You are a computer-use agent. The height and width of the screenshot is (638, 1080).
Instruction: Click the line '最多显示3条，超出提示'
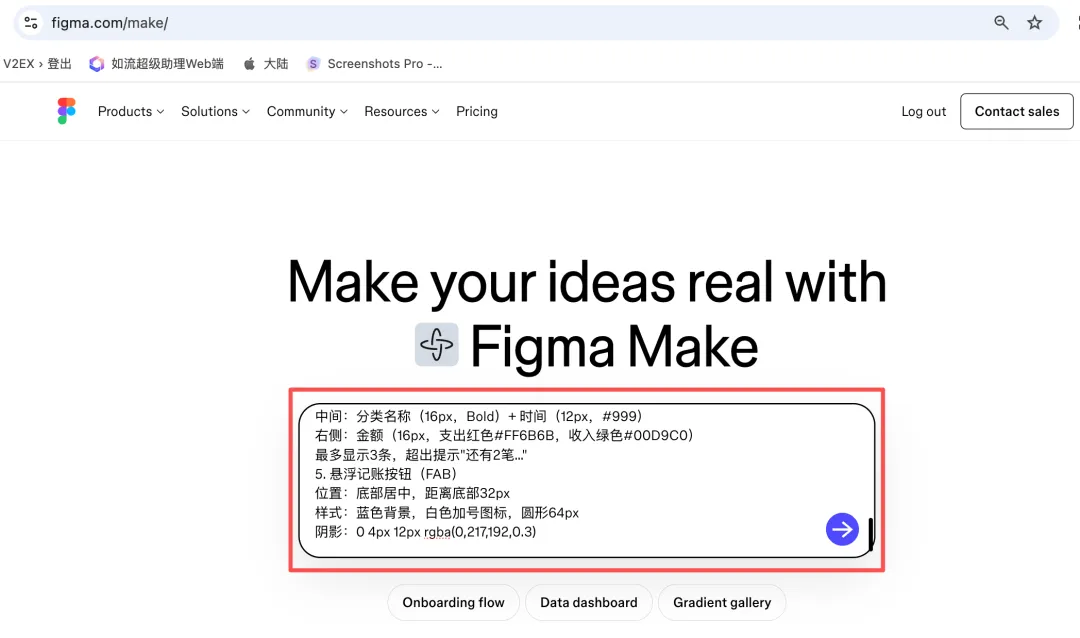click(x=421, y=455)
